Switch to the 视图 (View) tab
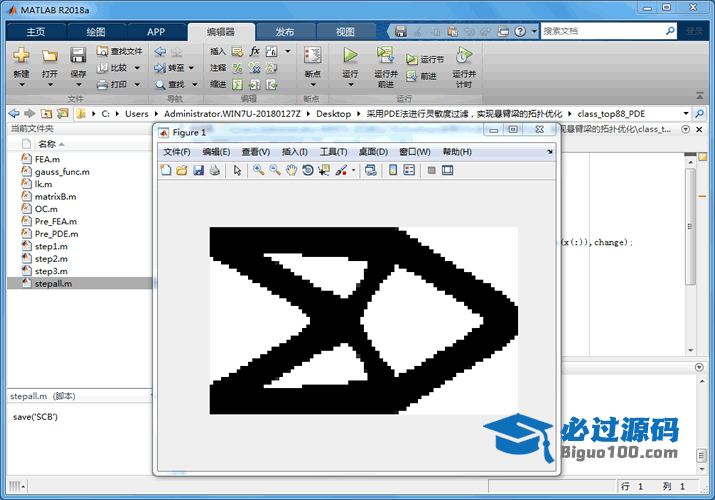The image size is (715, 500). tap(345, 32)
